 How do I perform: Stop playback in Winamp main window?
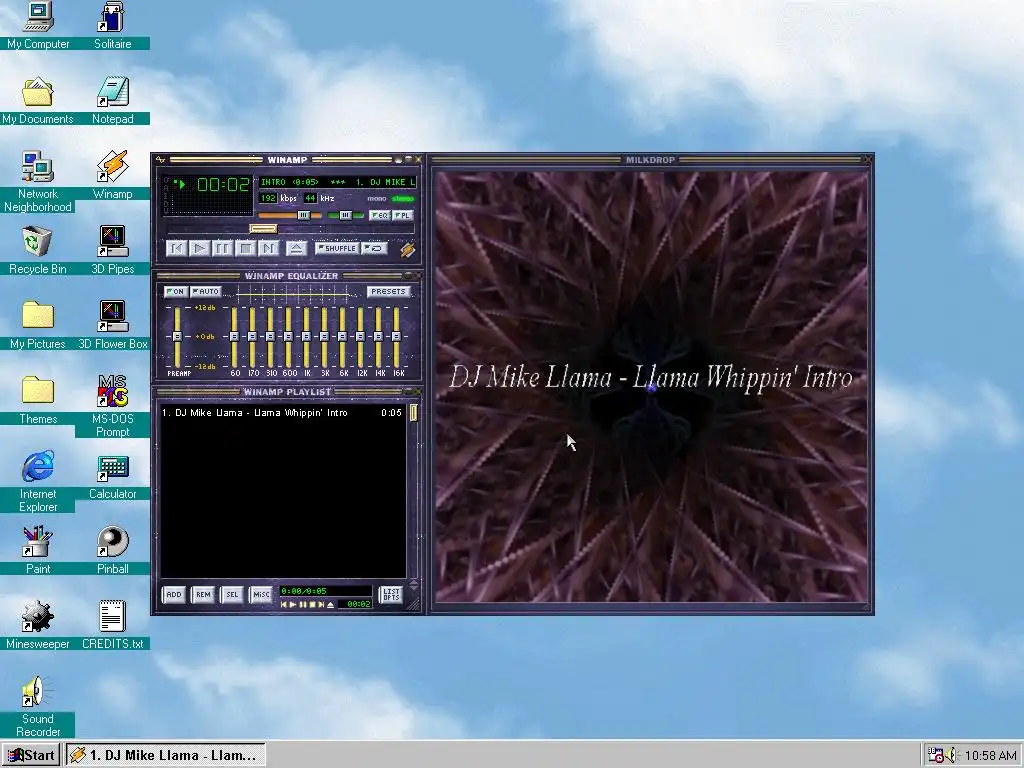coord(246,248)
